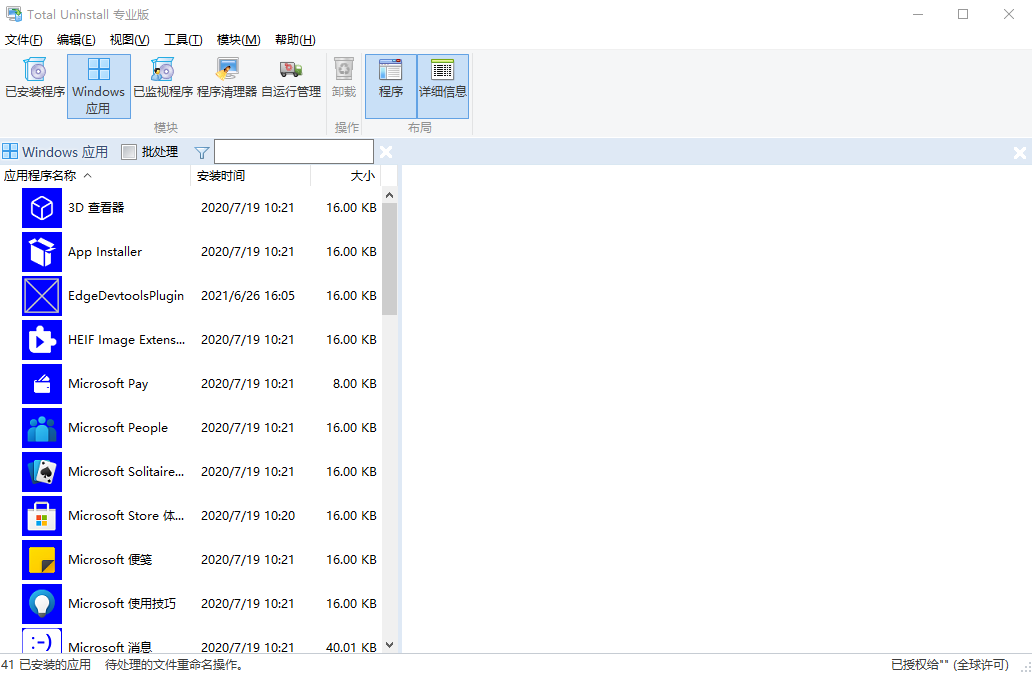Click the 卸载 uninstall button
This screenshot has height=673, width=1032.
click(x=344, y=86)
